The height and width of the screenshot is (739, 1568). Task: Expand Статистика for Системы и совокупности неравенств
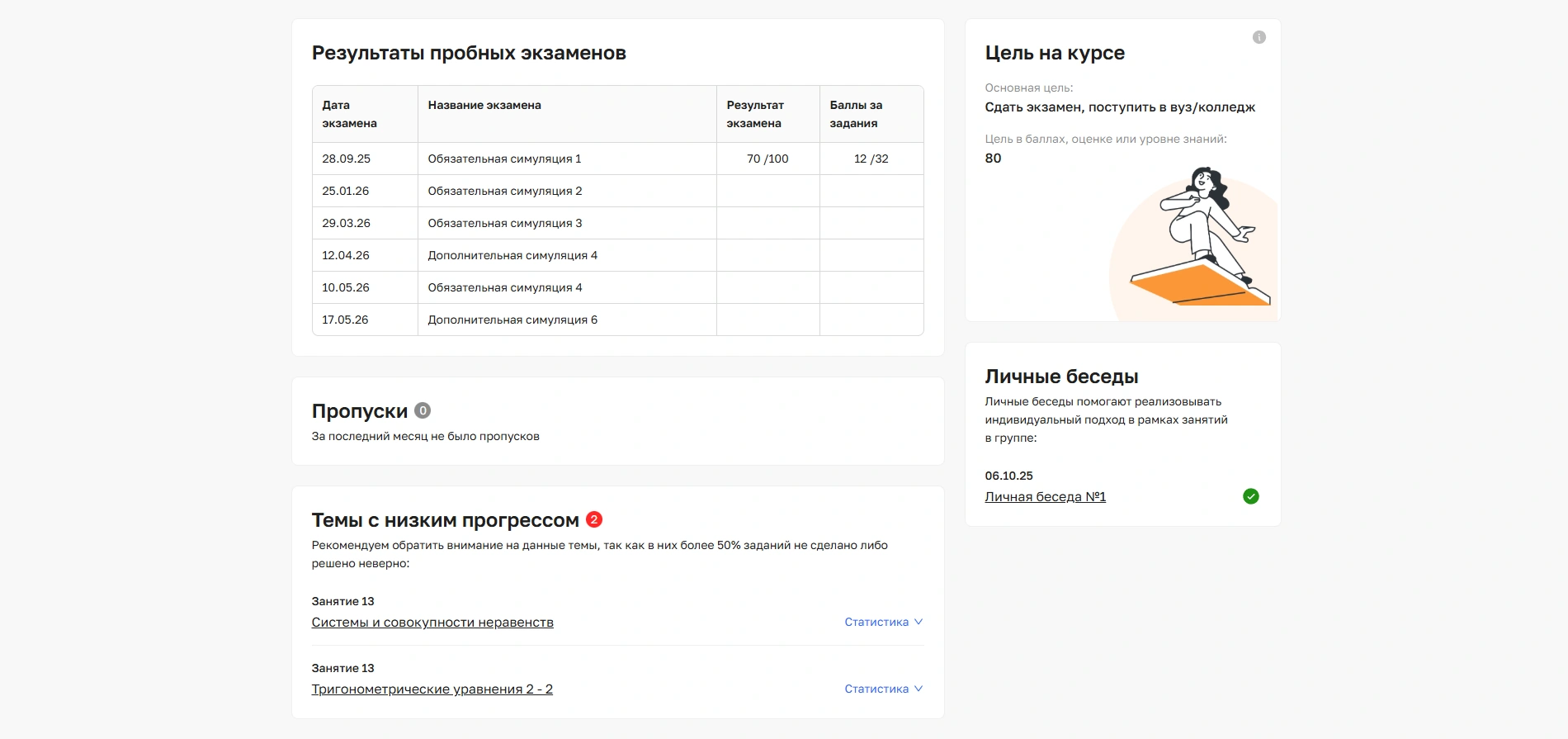[883, 622]
